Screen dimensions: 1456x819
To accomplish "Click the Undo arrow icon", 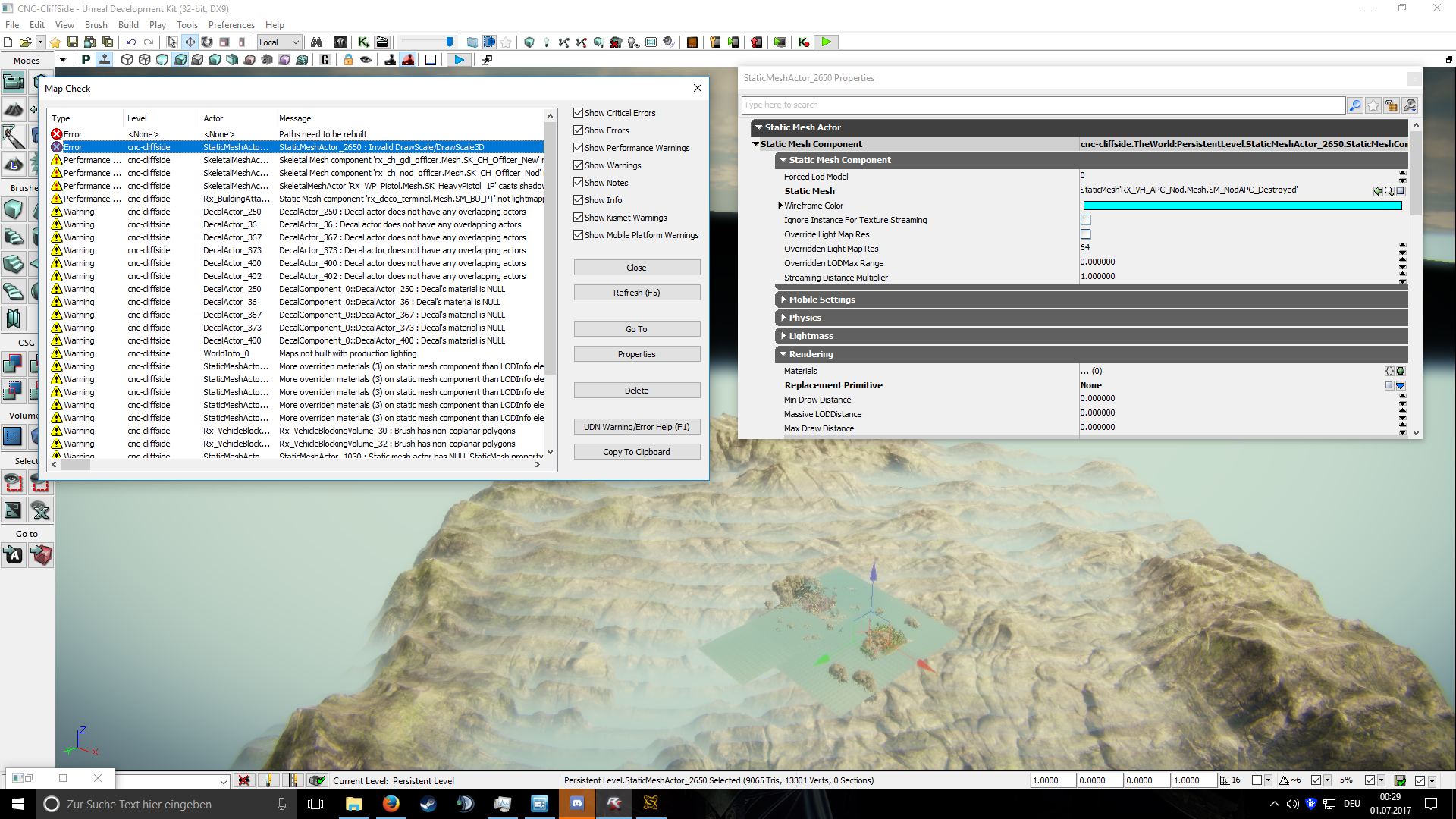I will click(131, 42).
